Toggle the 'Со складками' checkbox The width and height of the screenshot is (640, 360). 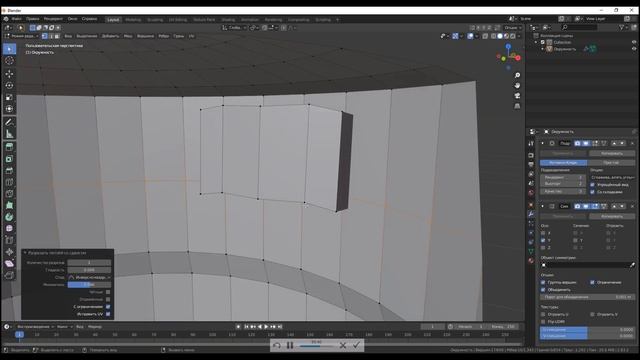click(592, 192)
